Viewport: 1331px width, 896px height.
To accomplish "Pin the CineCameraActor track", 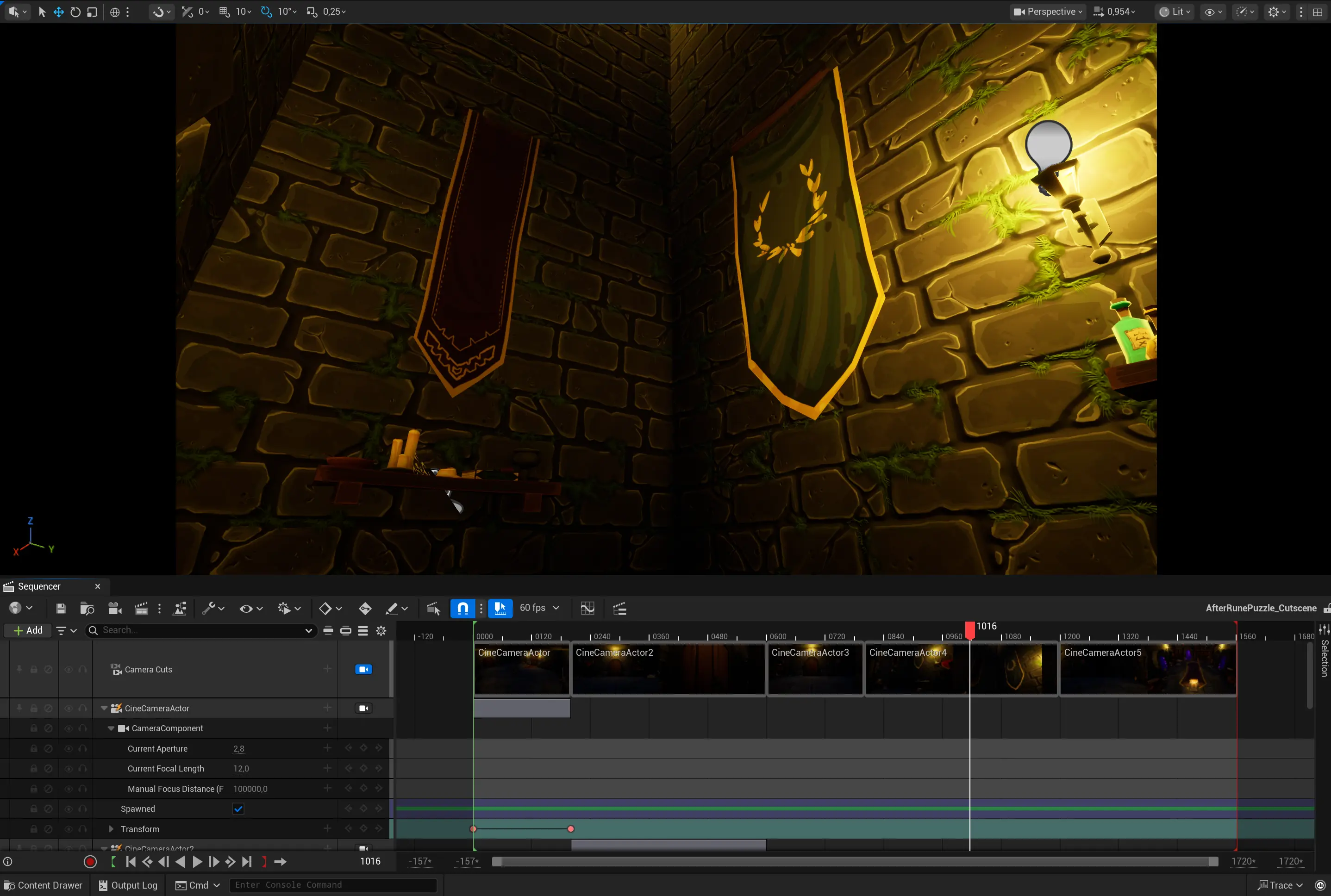I will pos(19,708).
